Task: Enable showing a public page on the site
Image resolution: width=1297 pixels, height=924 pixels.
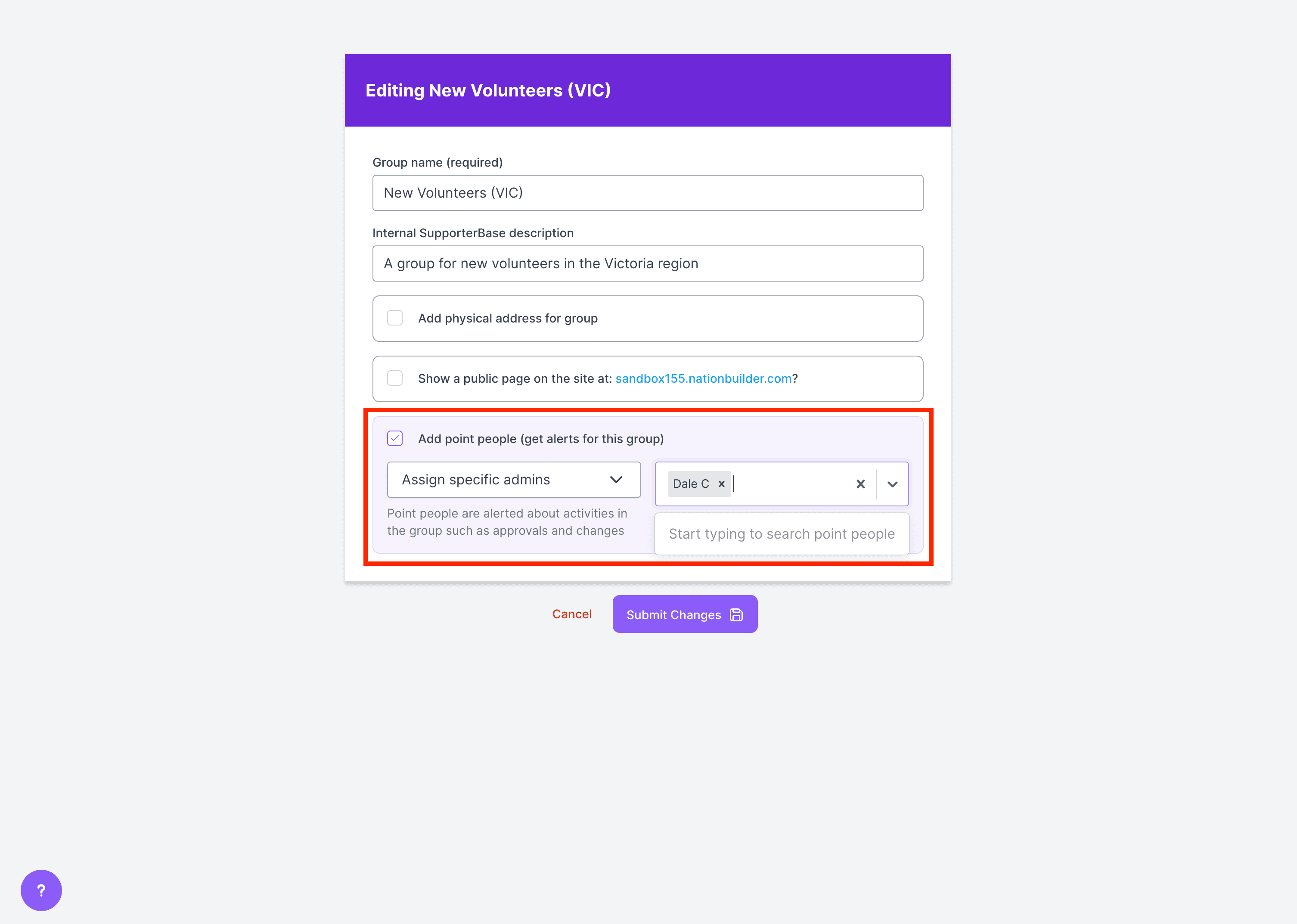Action: (x=395, y=378)
